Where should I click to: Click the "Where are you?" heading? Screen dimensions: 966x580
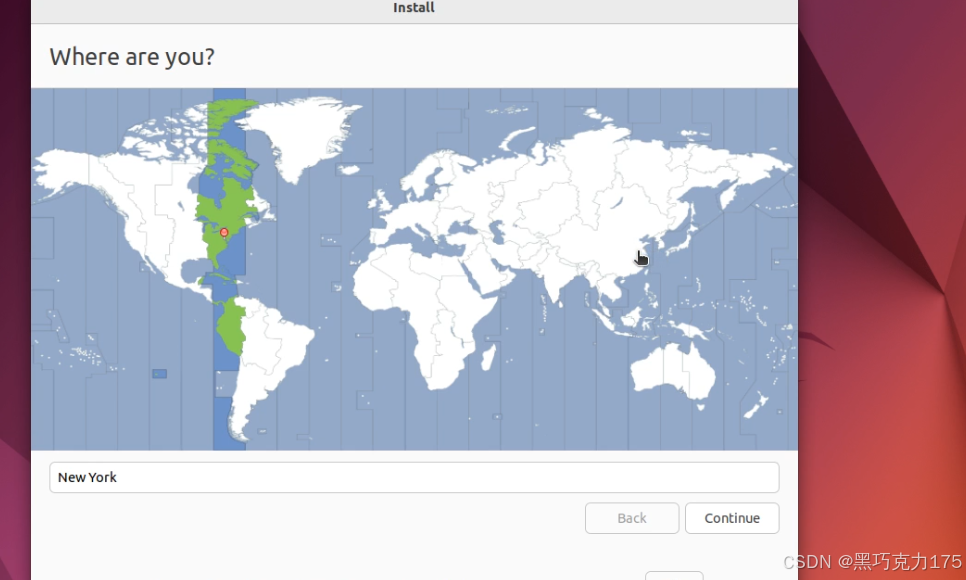tap(132, 57)
